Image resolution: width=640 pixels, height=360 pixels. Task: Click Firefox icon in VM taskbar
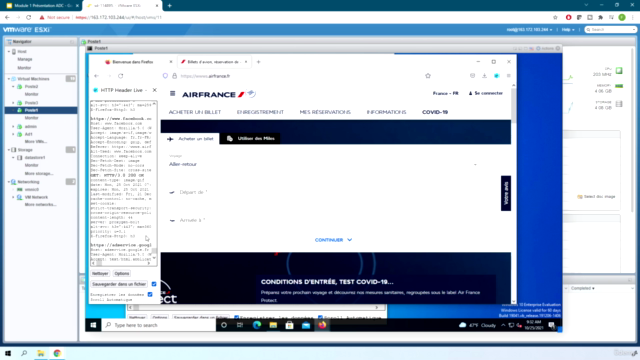point(322,325)
